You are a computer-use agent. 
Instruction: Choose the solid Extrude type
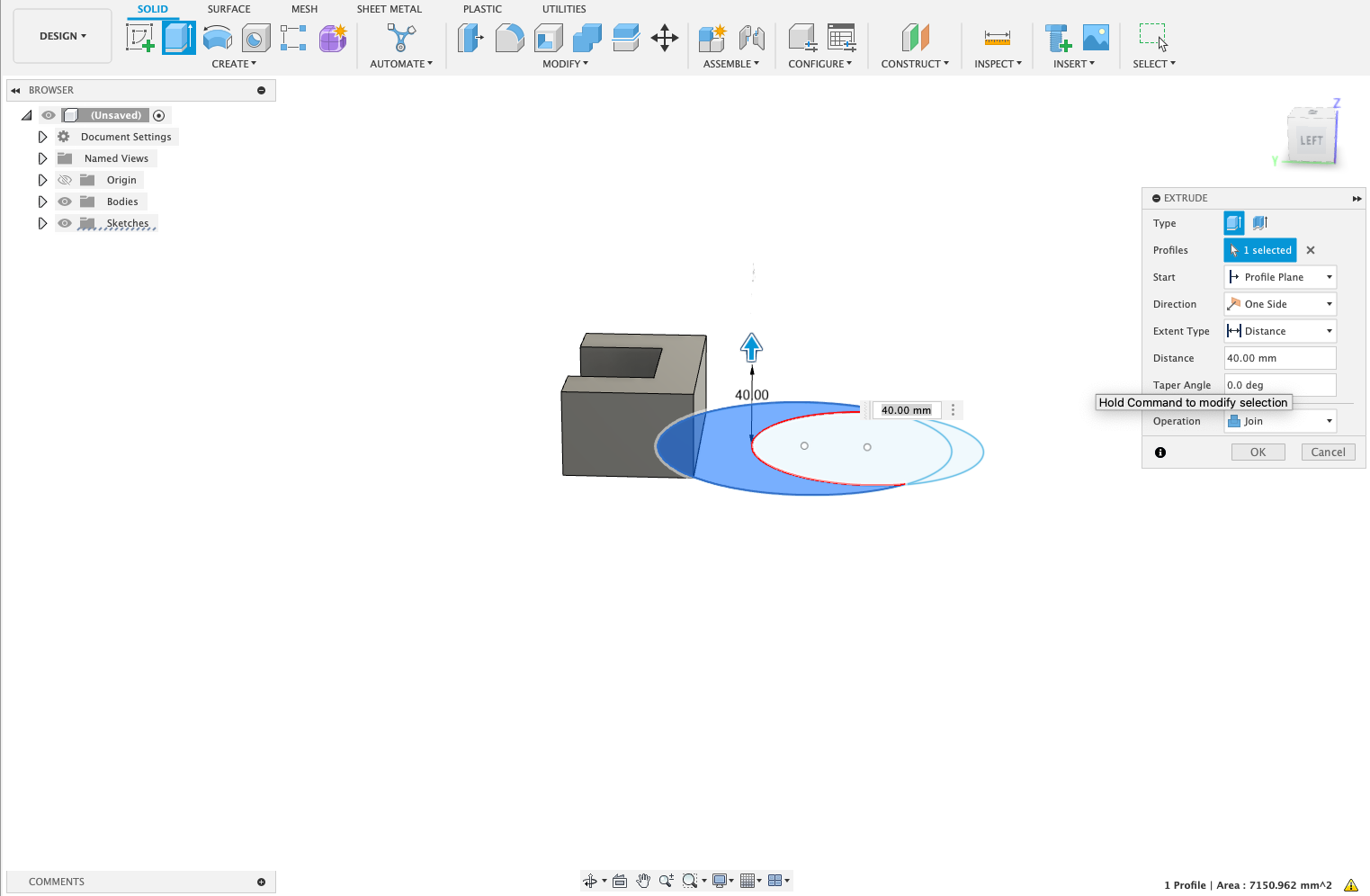tap(1234, 223)
